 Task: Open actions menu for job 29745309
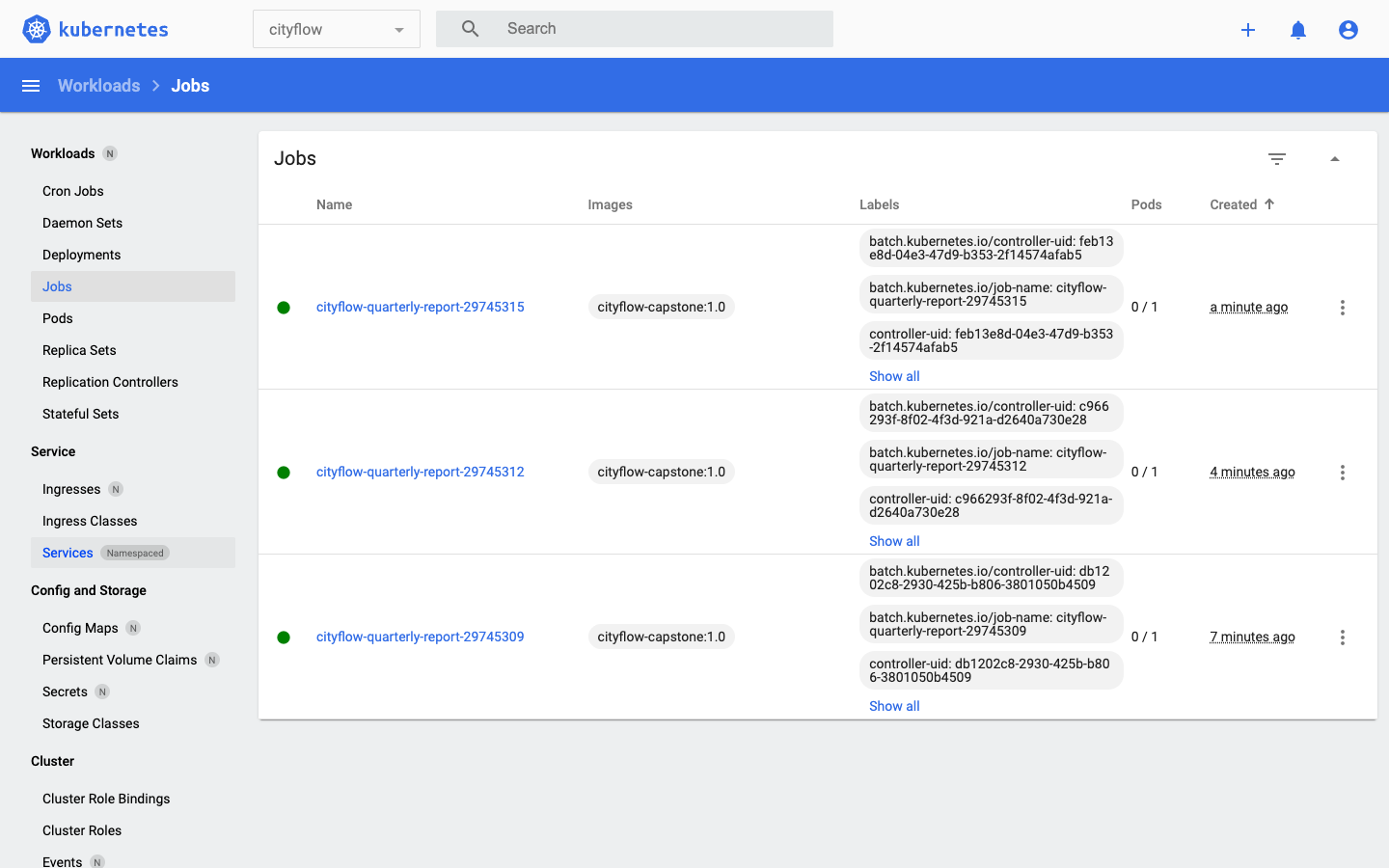click(x=1342, y=637)
